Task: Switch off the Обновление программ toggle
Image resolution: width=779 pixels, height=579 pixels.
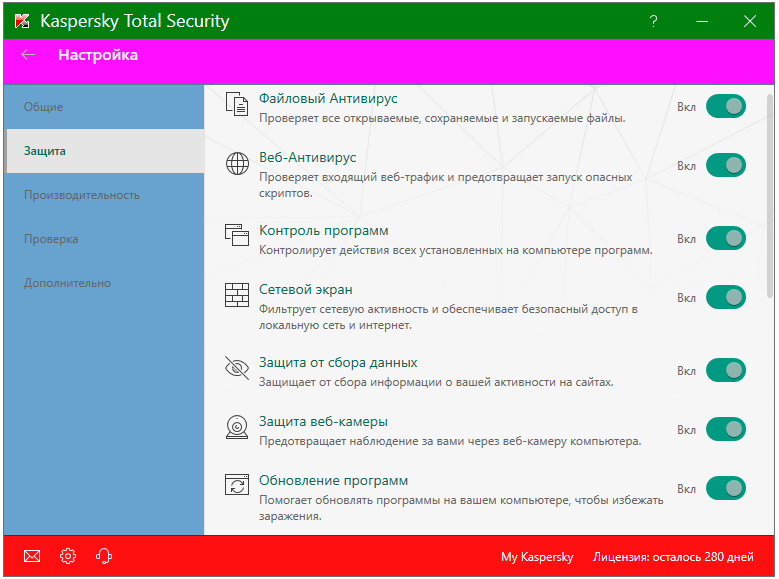Action: tap(725, 488)
